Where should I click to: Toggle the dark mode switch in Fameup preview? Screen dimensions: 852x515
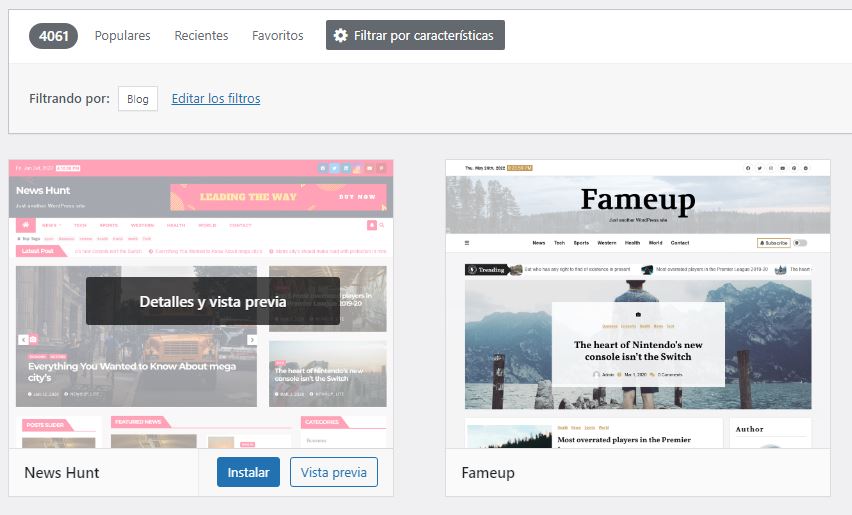click(799, 243)
